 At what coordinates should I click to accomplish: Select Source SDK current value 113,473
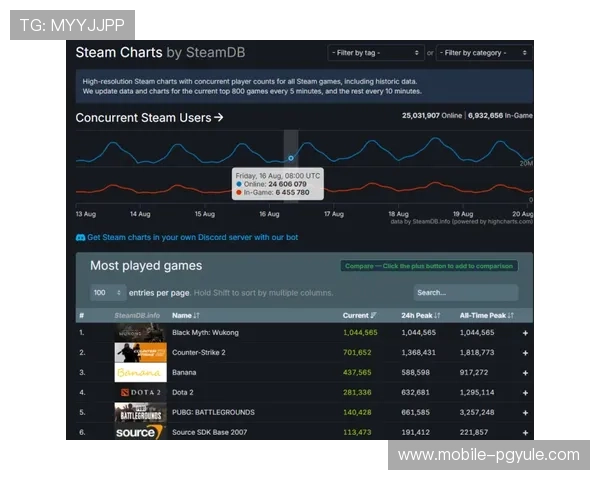(357, 432)
